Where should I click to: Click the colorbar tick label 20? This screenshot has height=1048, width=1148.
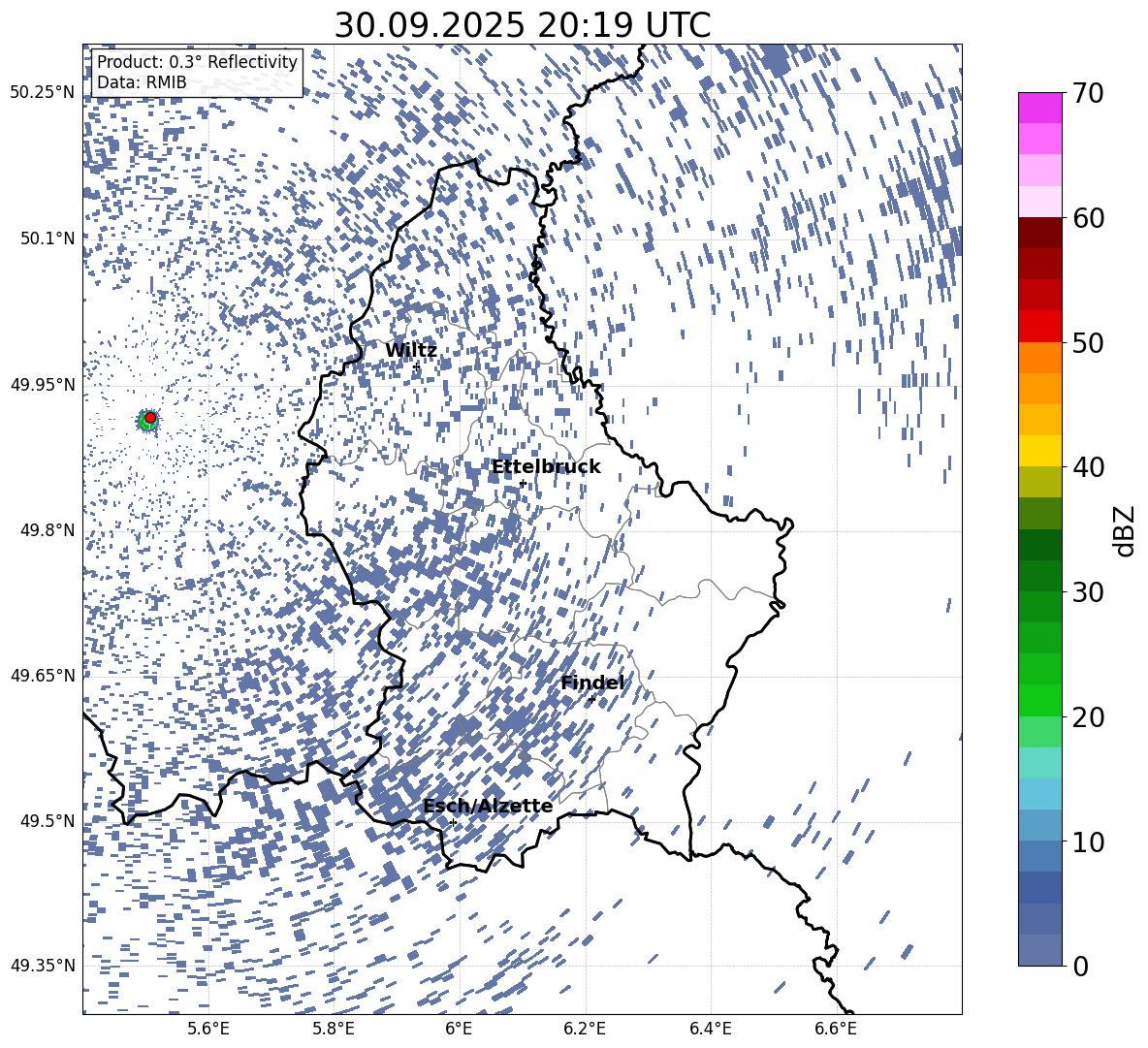(x=1088, y=716)
